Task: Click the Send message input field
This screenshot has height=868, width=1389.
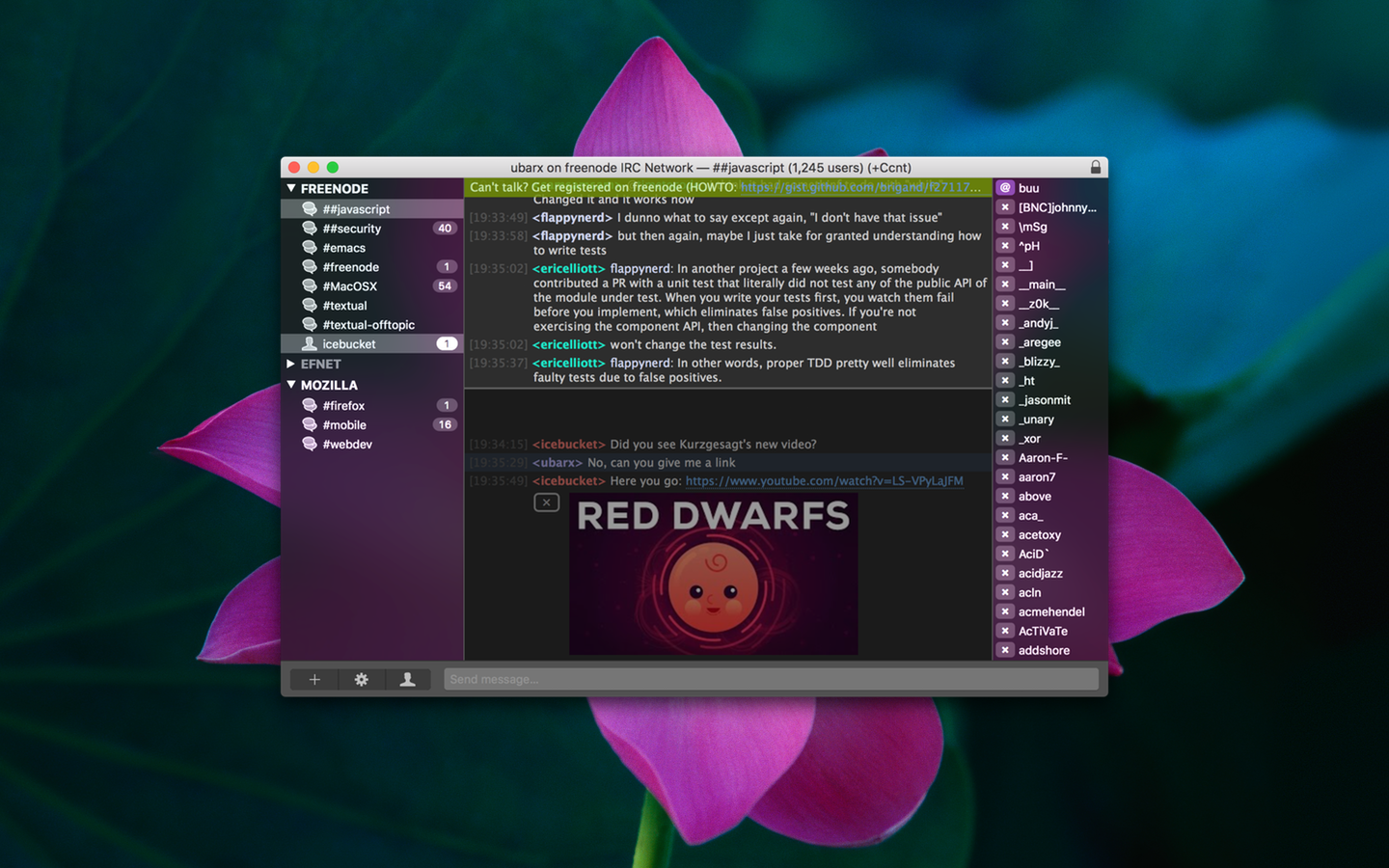Action: 772,679
